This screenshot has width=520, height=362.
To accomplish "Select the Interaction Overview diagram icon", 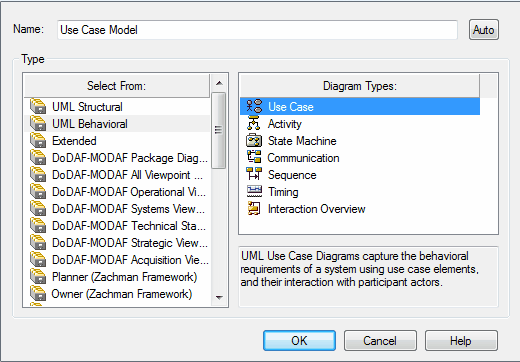I will pos(254,208).
